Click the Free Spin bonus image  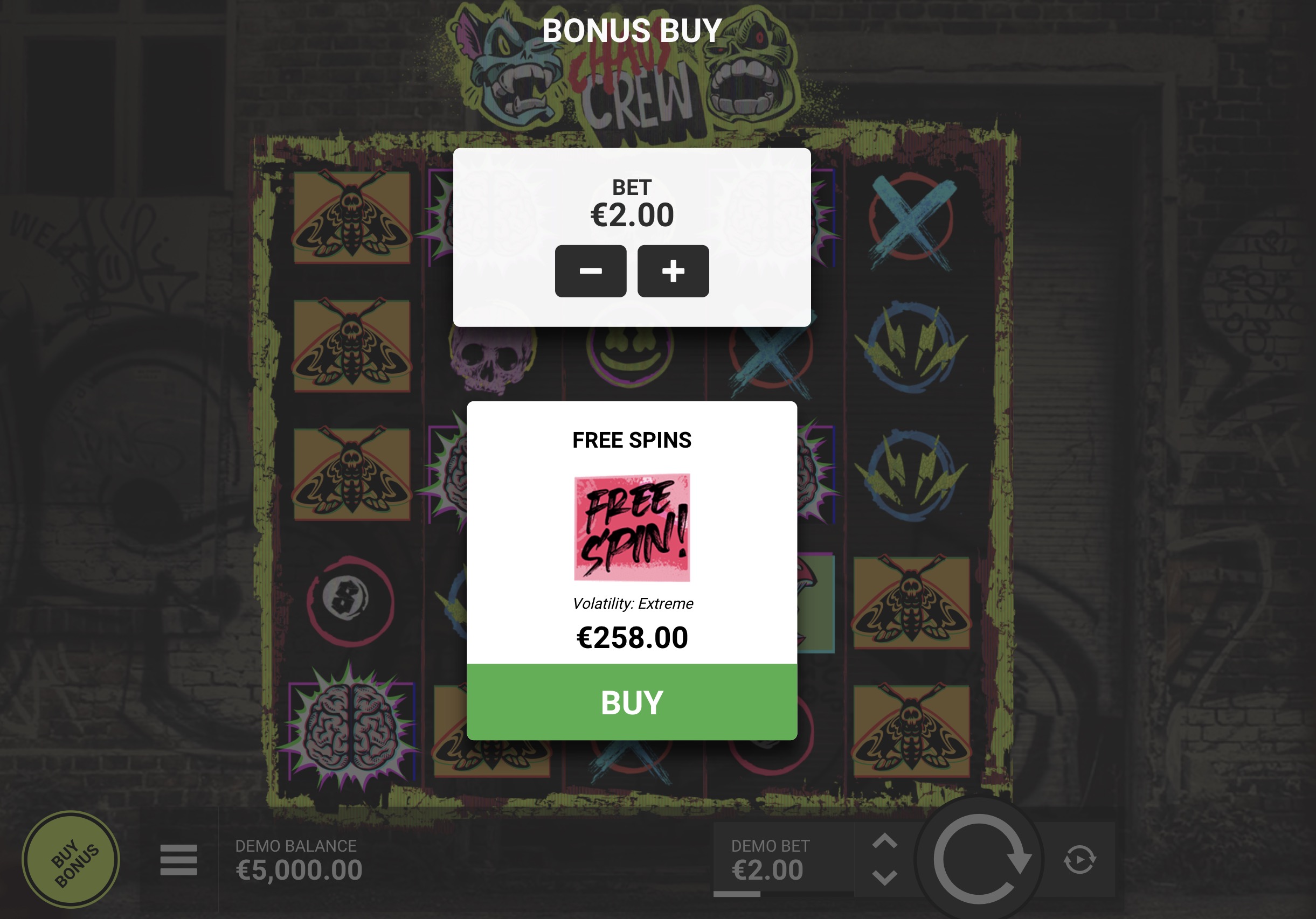click(632, 528)
